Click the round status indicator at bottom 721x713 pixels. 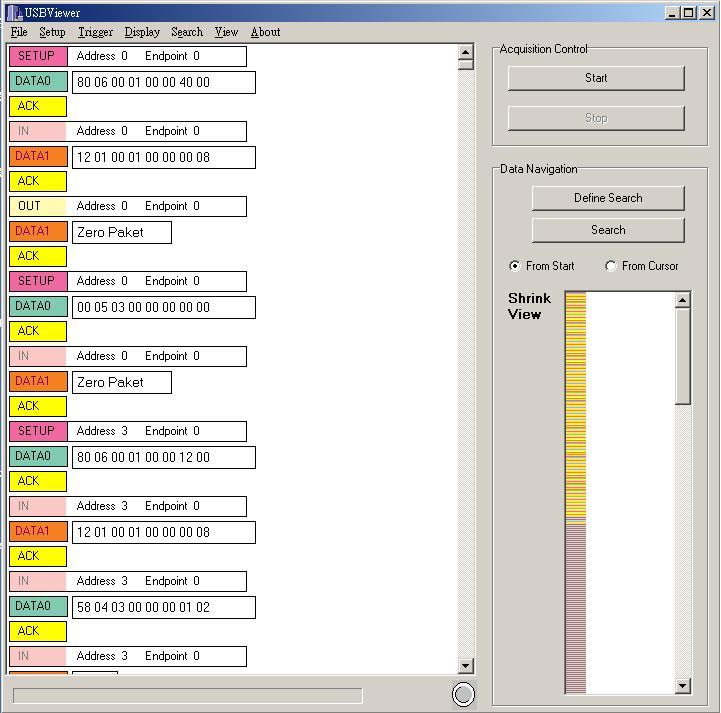[463, 694]
